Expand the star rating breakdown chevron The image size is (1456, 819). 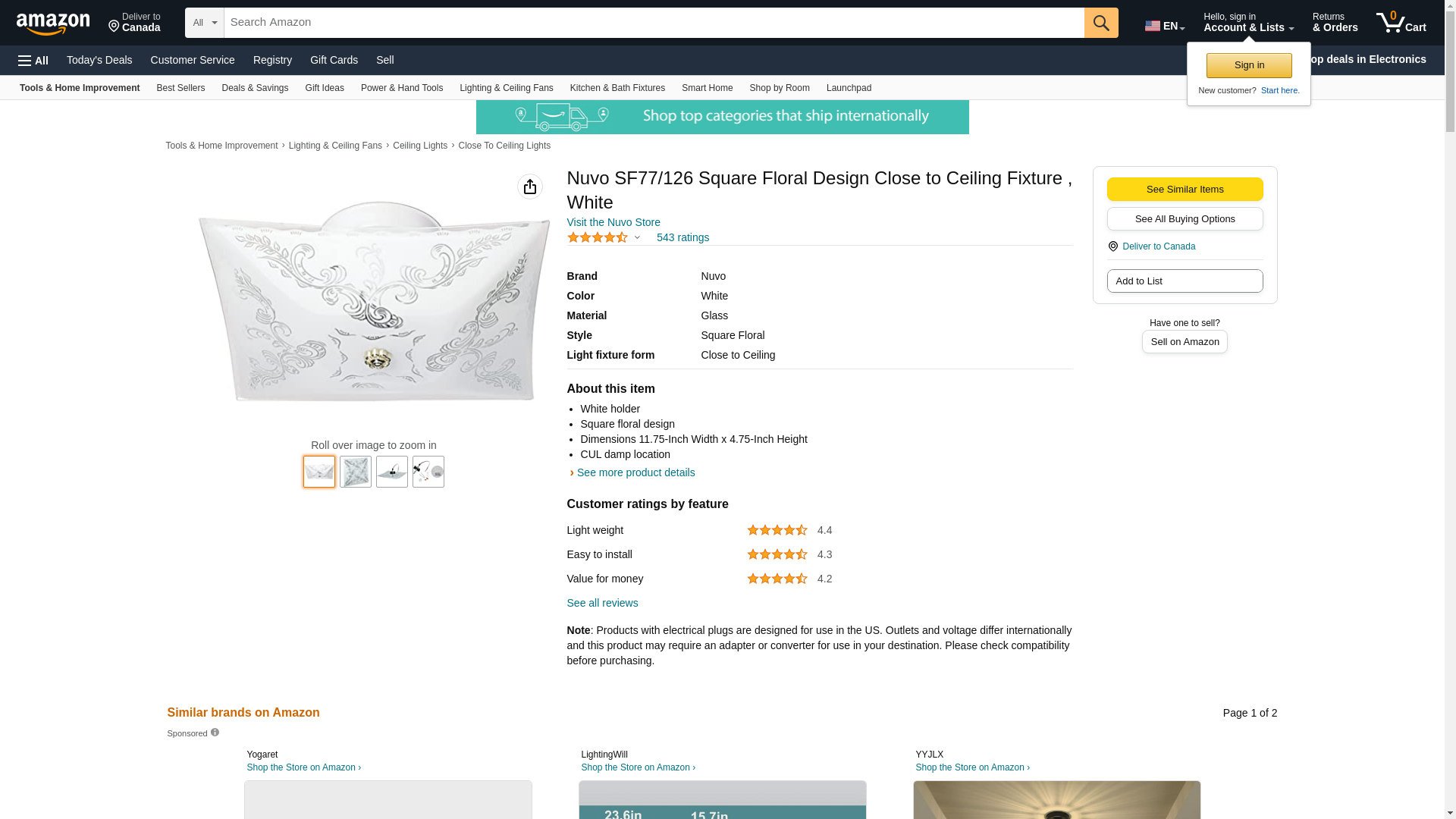click(x=637, y=238)
